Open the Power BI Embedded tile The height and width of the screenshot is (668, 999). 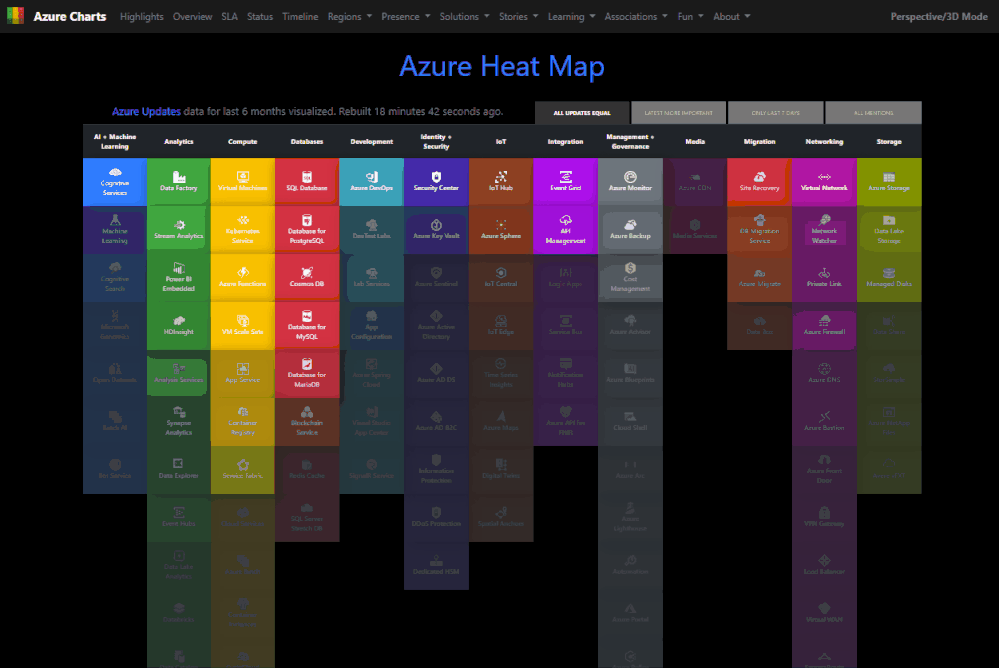(179, 278)
